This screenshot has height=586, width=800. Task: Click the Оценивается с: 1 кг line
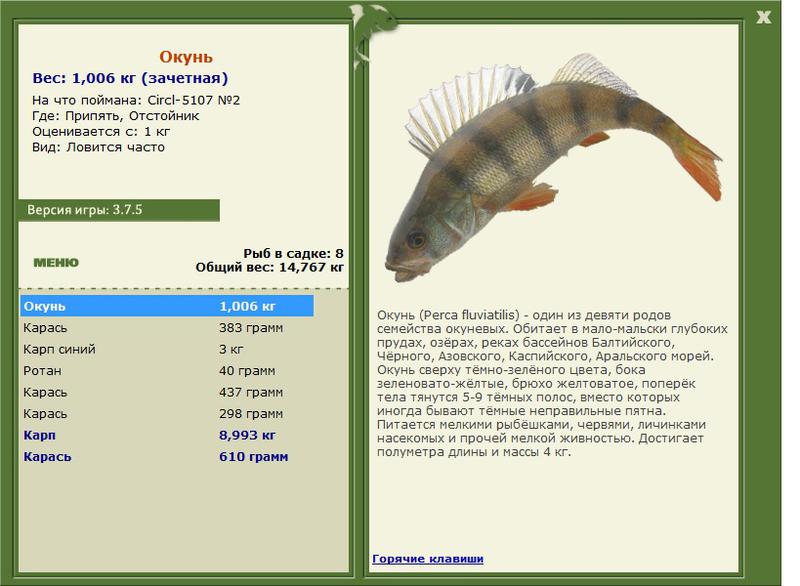click(101, 132)
